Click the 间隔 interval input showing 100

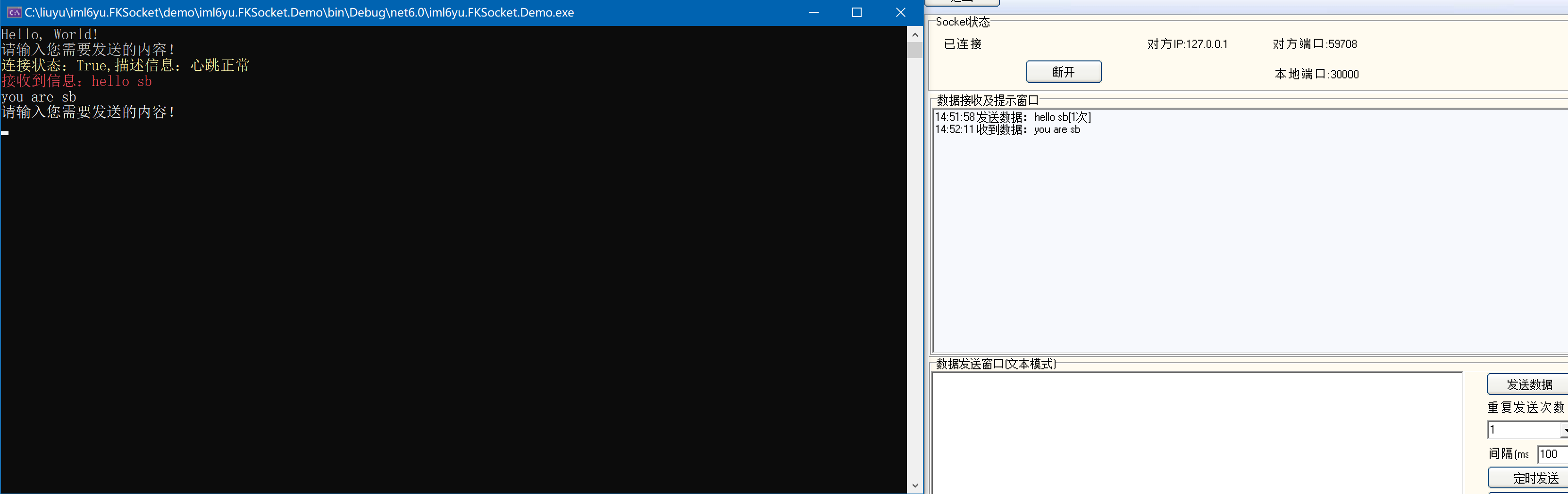pos(1553,454)
